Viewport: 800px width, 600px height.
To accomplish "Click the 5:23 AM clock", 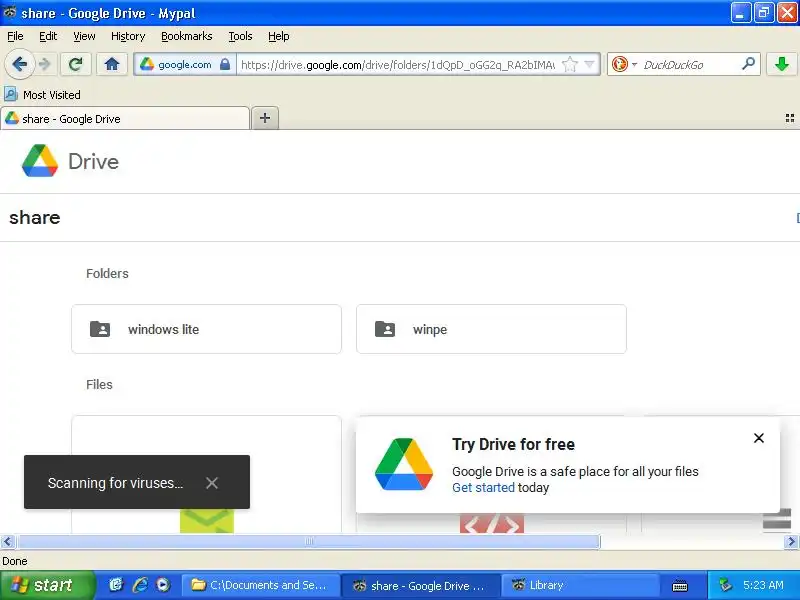I will tap(763, 585).
